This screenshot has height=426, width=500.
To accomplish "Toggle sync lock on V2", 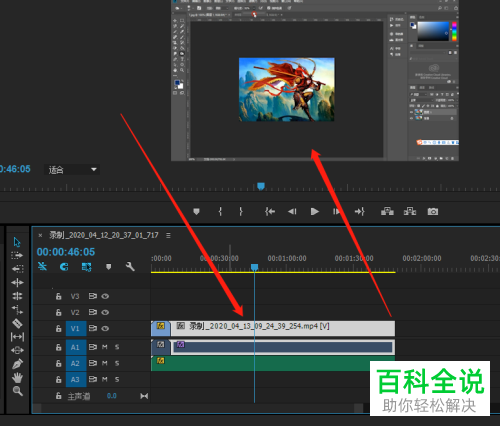I will pyautogui.click(x=93, y=312).
